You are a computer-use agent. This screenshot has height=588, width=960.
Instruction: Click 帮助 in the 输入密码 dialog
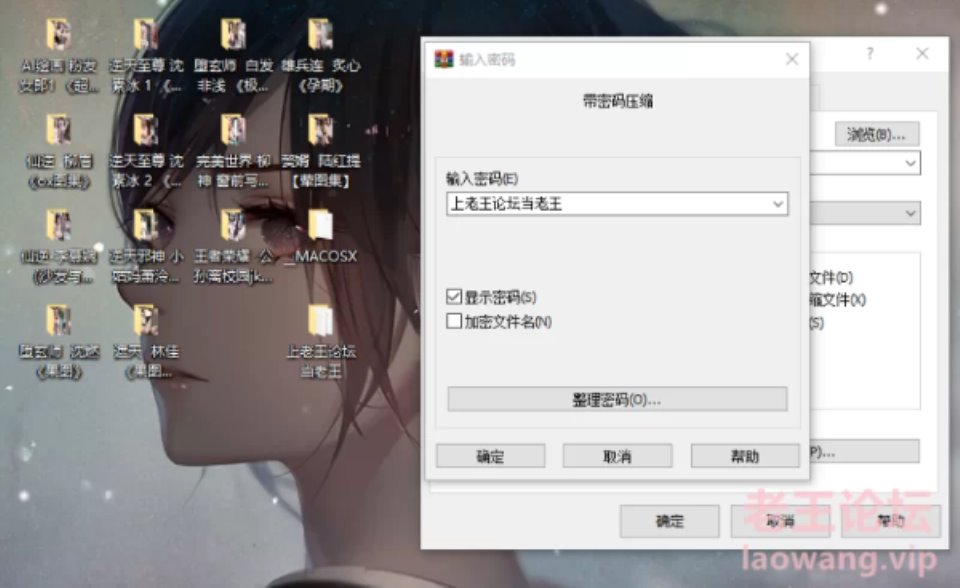pos(745,456)
